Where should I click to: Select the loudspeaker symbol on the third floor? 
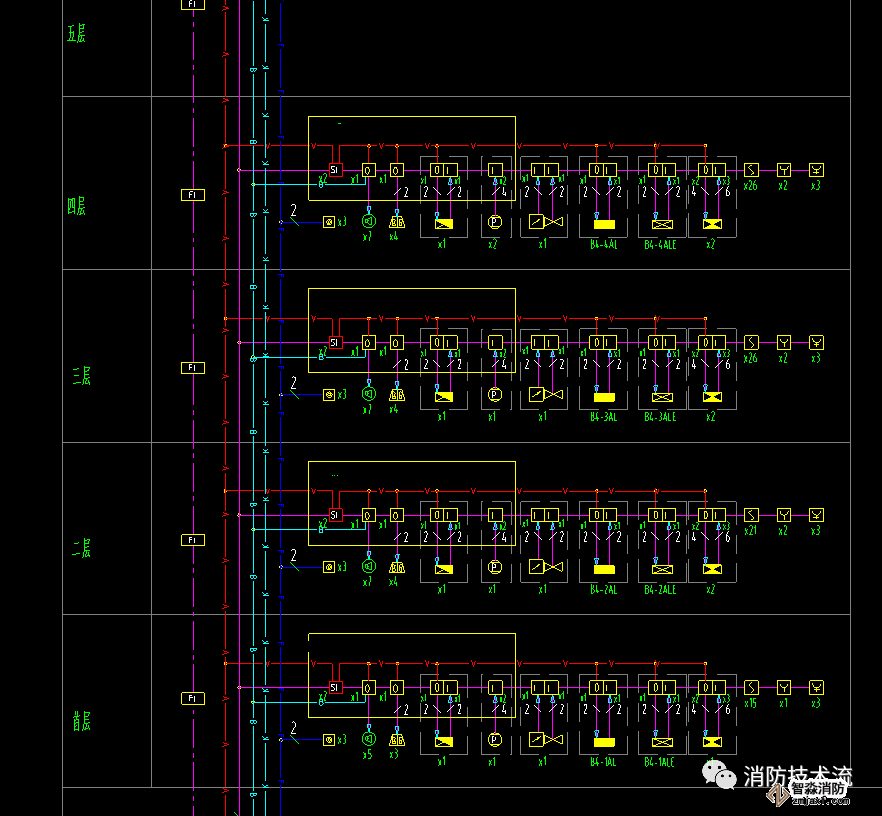coord(368,394)
